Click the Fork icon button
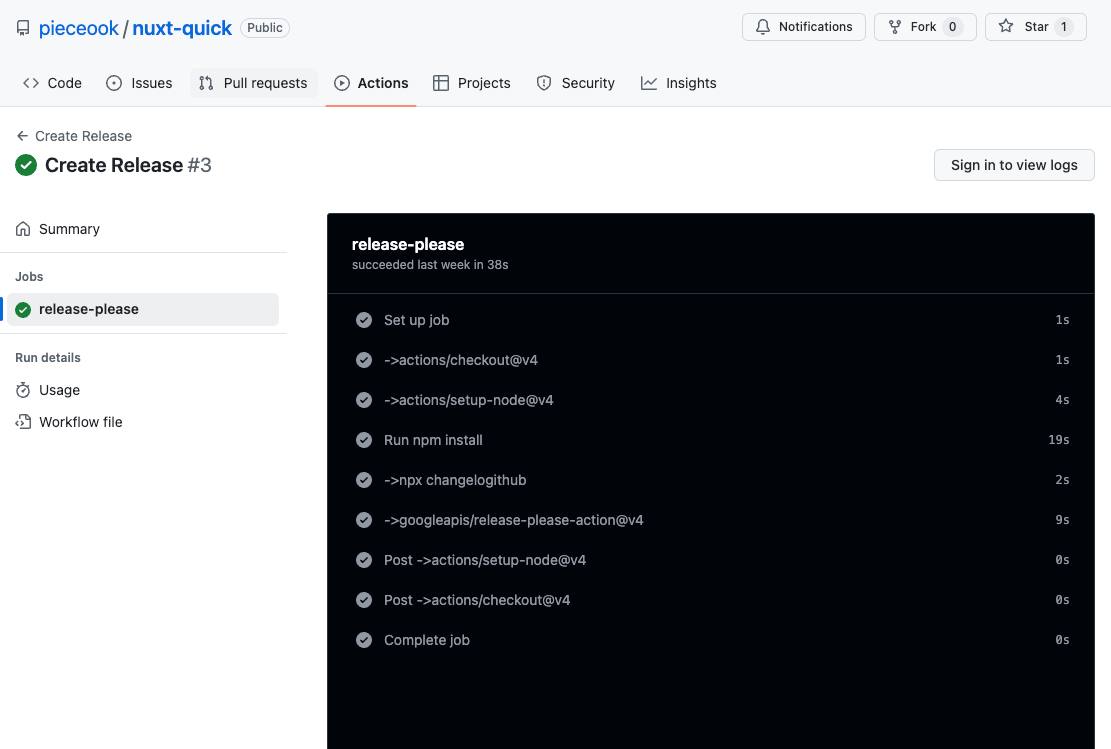This screenshot has width=1111, height=749. pyautogui.click(x=895, y=27)
